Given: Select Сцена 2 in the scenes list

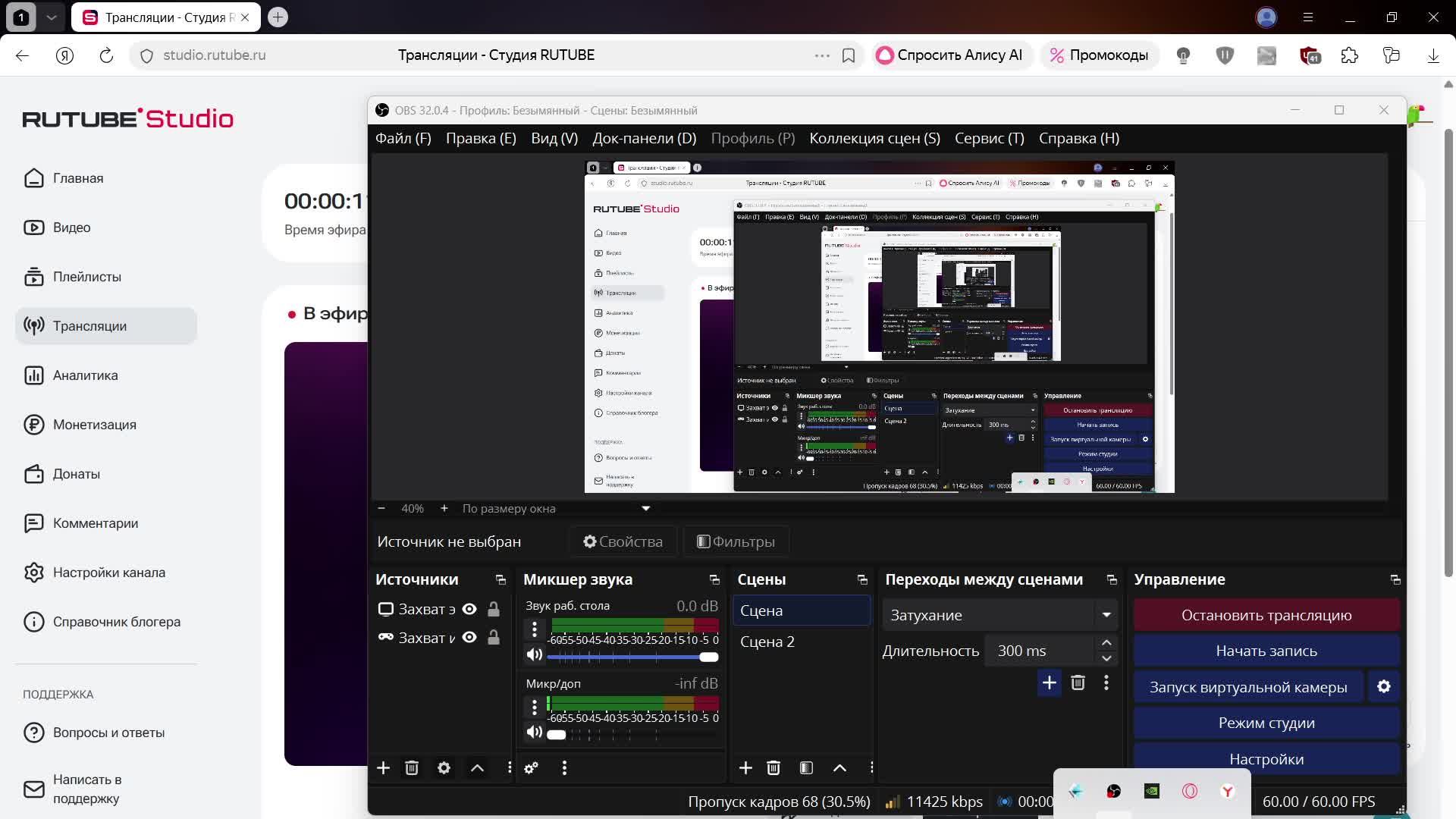Looking at the screenshot, I should coord(767,642).
